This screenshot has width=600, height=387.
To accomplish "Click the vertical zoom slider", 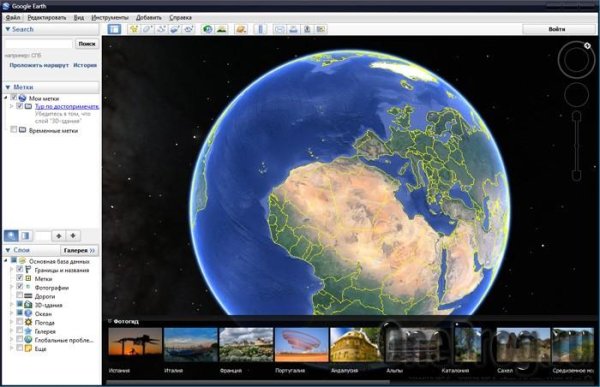I will click(x=576, y=146).
